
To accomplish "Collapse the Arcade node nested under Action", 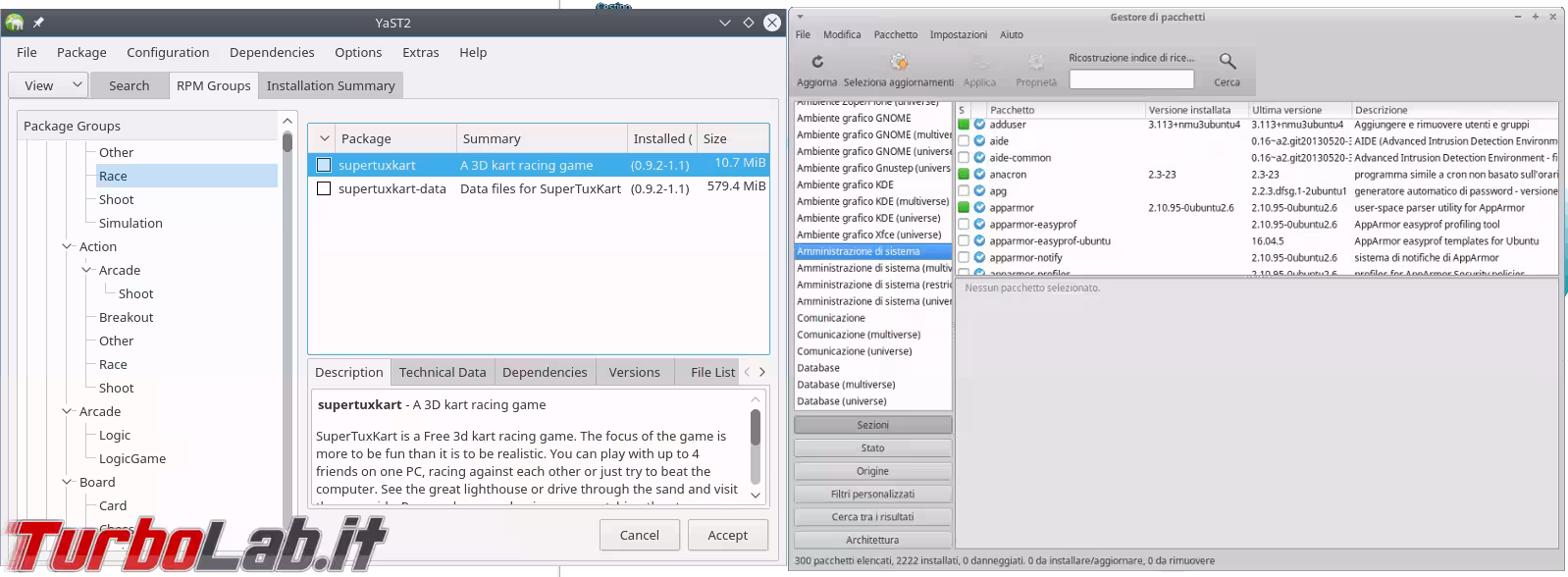I will coord(86,270).
